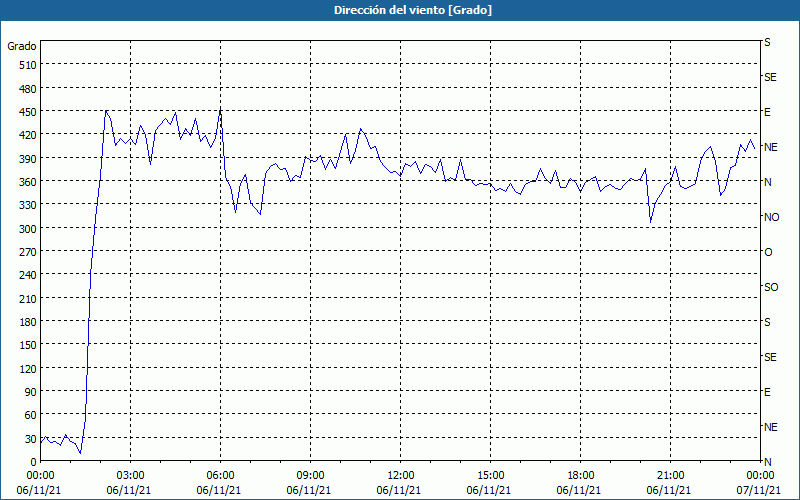Click the 07/11/21 date label
Viewport: 800px width, 500px height.
coord(760,490)
